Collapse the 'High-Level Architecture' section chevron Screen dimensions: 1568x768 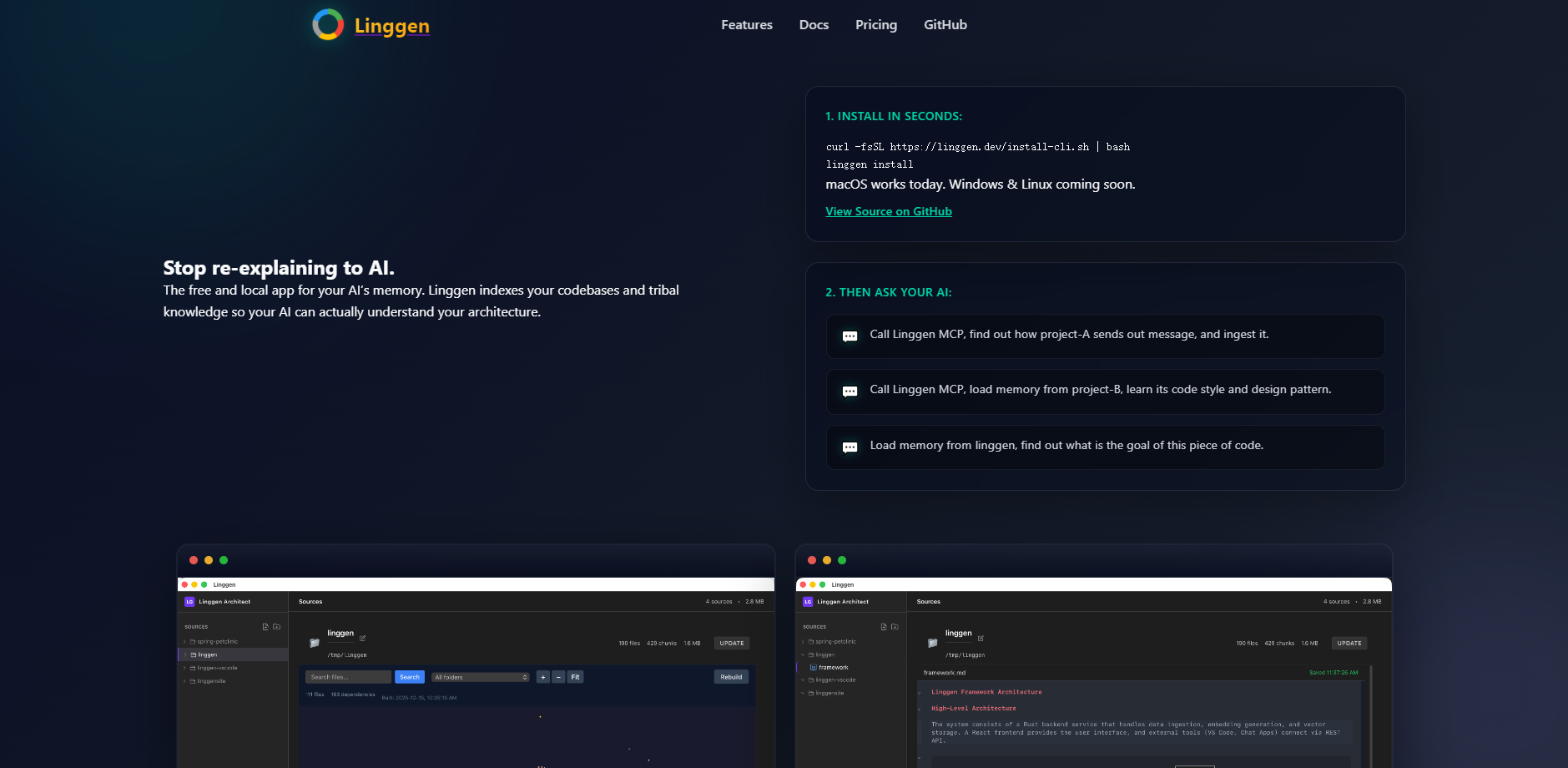point(920,709)
